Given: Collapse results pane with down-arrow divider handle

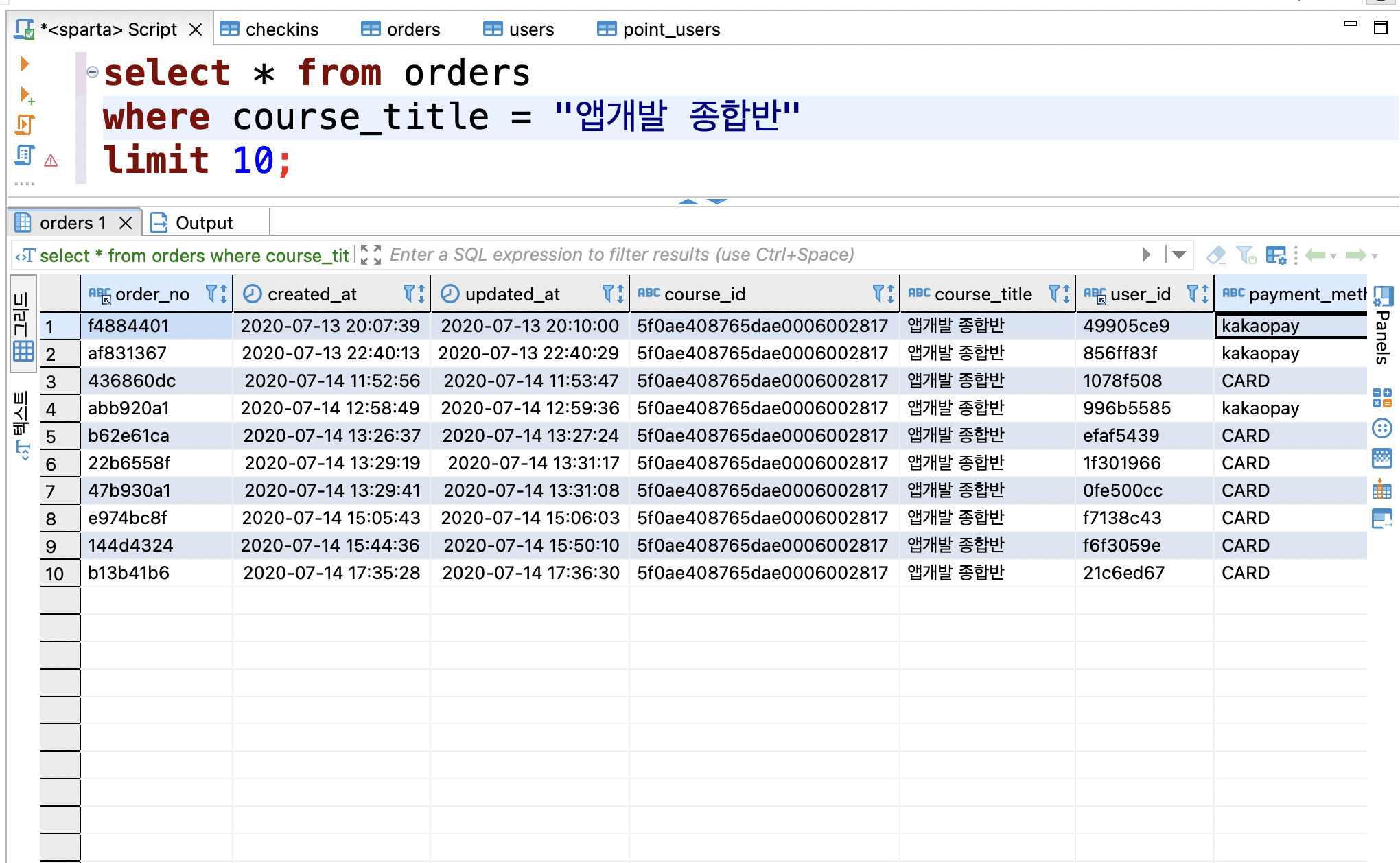Looking at the screenshot, I should point(717,202).
